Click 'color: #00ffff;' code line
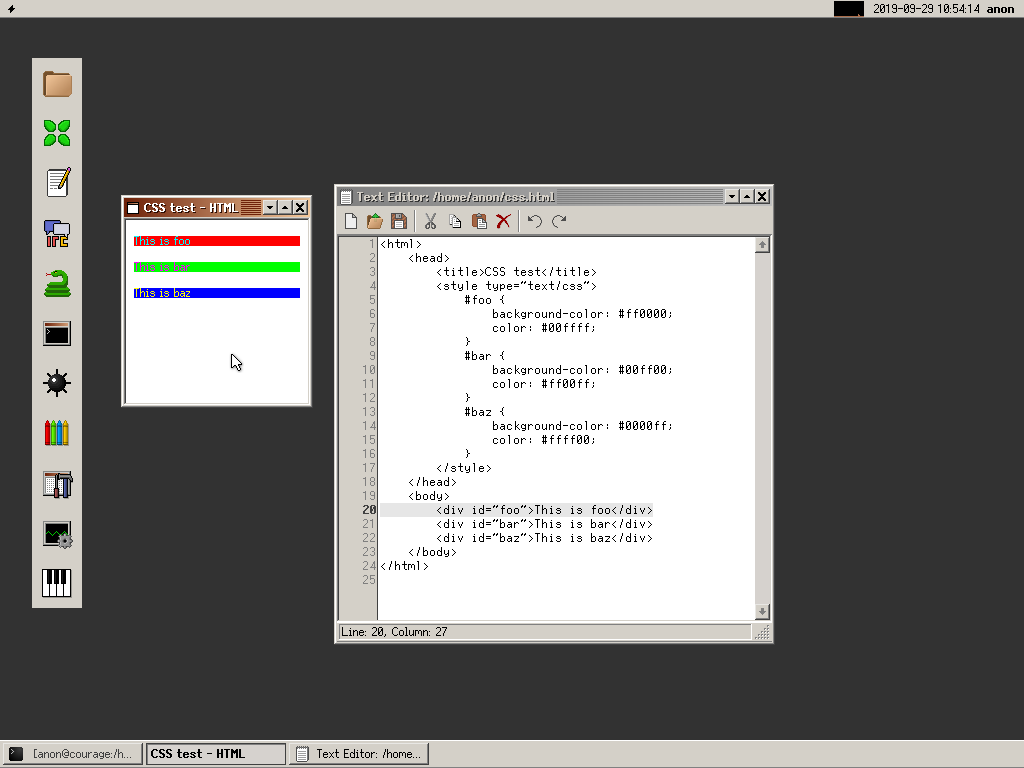 543,328
